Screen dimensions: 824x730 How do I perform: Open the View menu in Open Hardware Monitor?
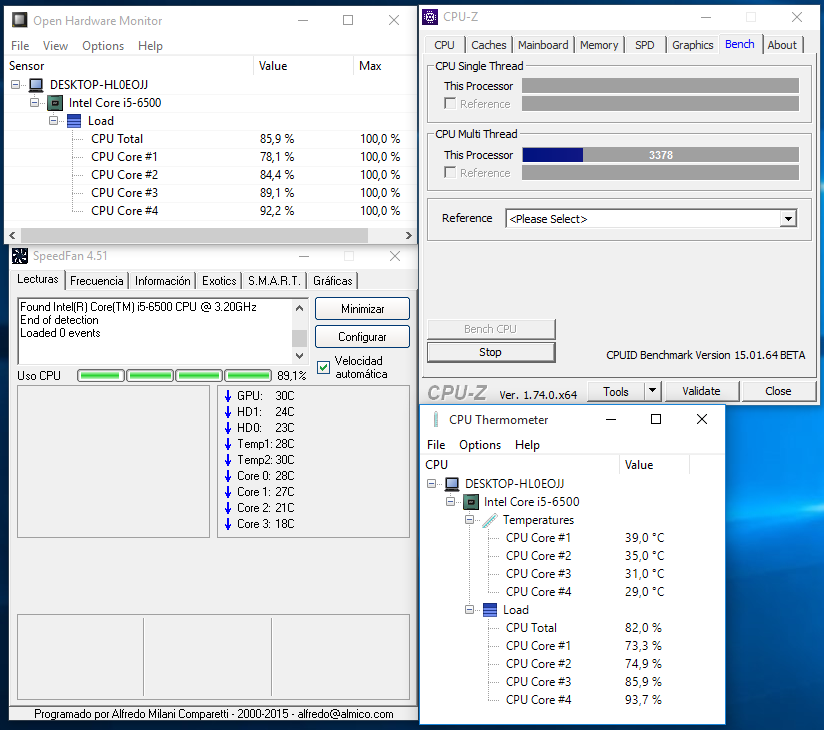[55, 46]
